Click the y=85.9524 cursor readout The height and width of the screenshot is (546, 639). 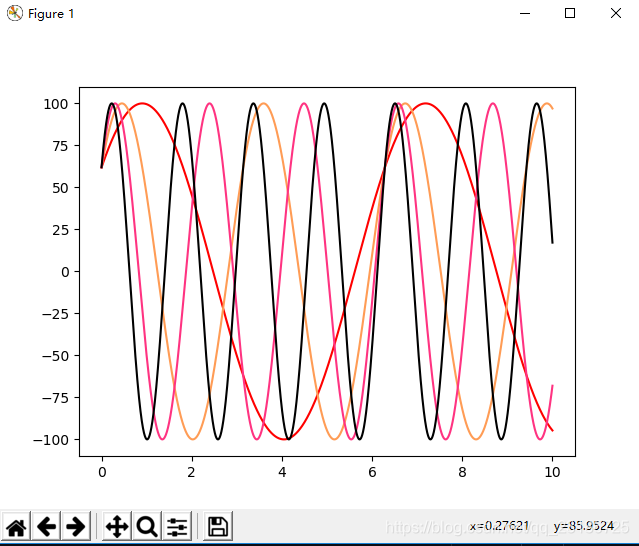[x=584, y=526]
